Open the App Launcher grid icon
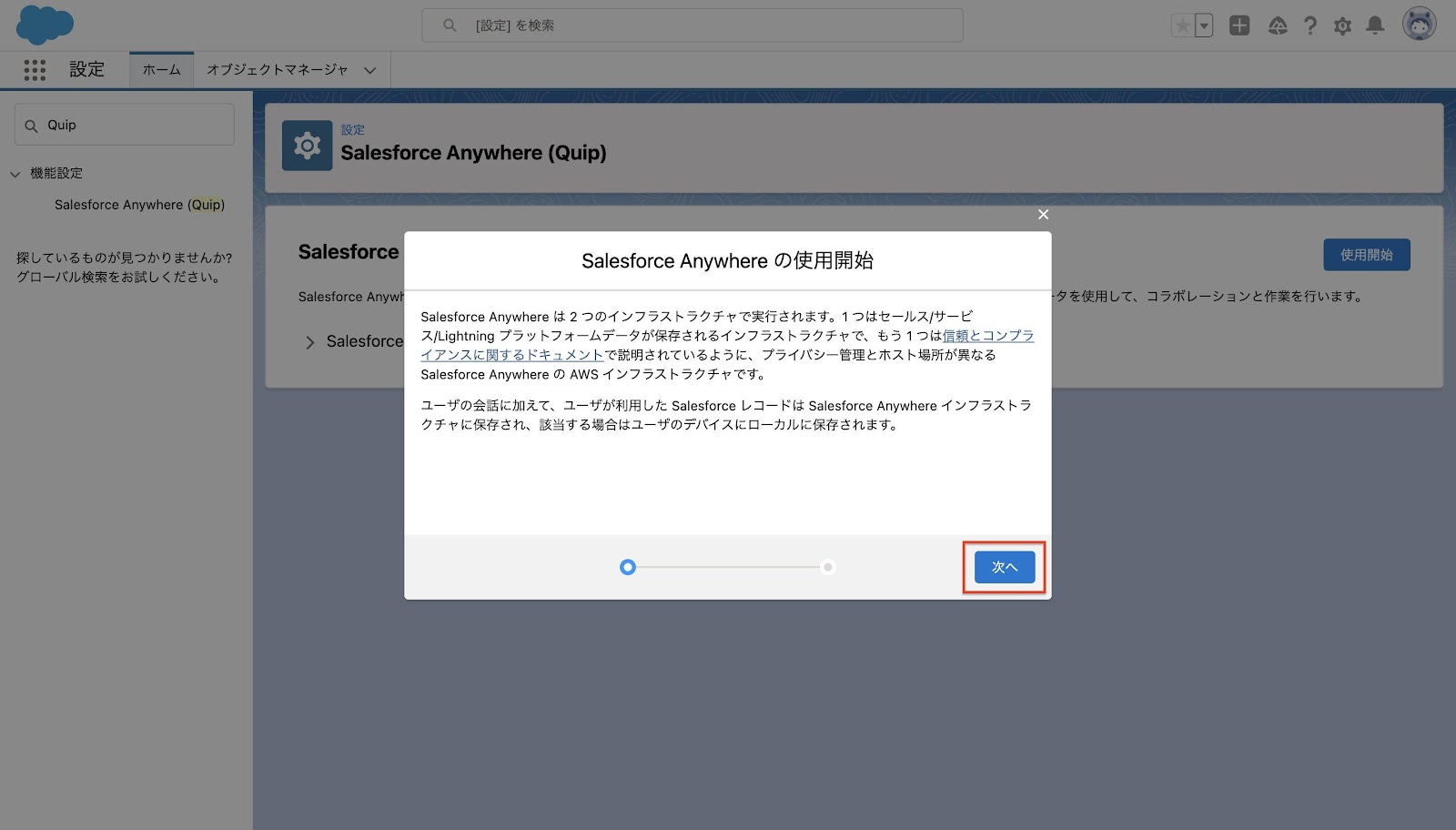The height and width of the screenshot is (830, 1456). pyautogui.click(x=35, y=70)
